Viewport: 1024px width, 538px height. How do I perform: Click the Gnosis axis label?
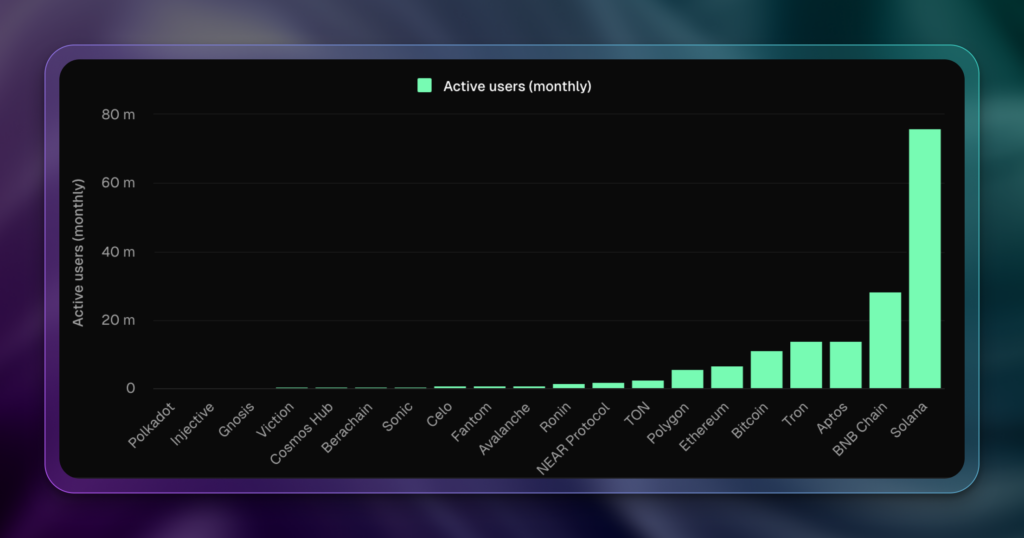pos(236,420)
